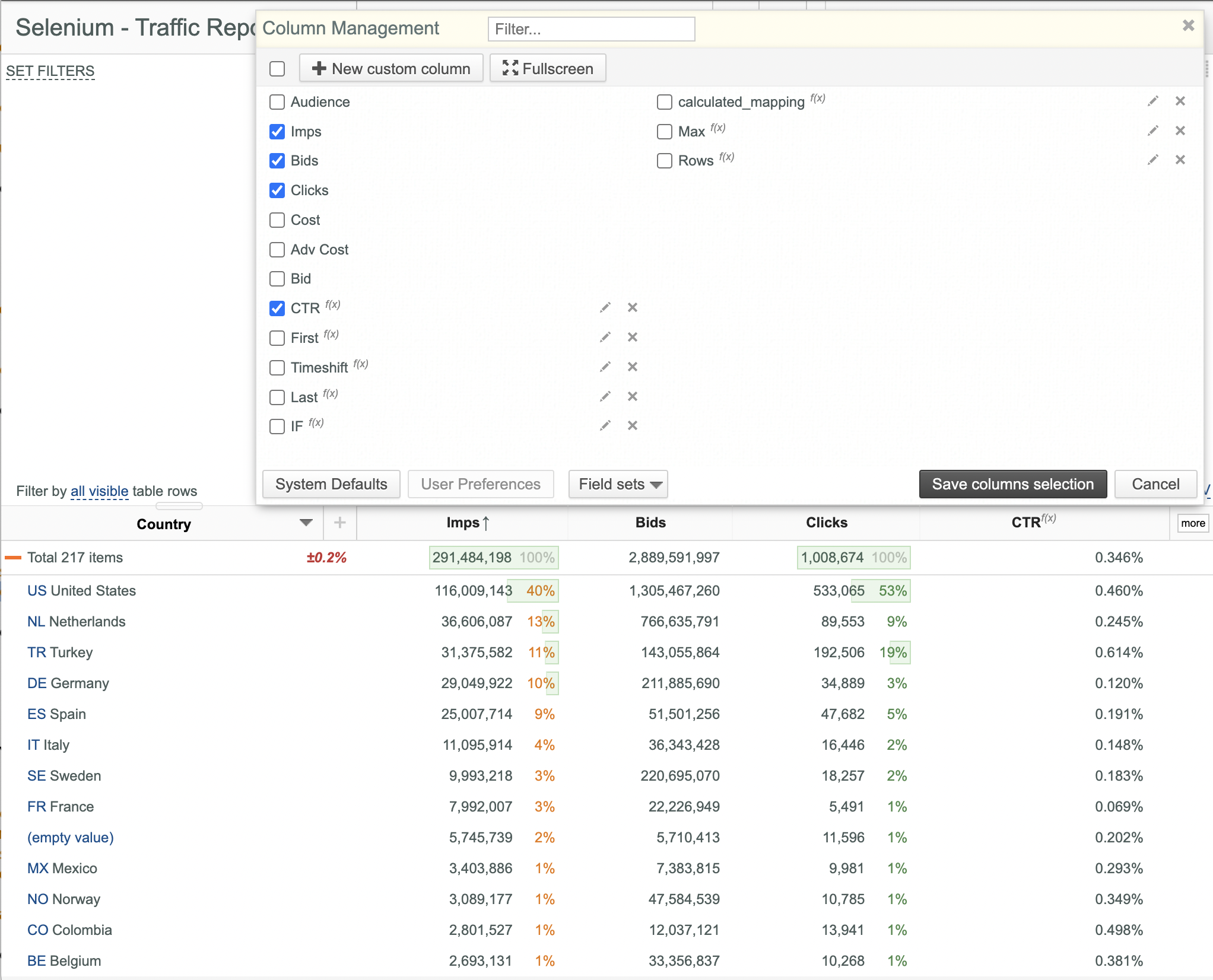
Task: Enable the Cost column checkbox
Action: [277, 220]
